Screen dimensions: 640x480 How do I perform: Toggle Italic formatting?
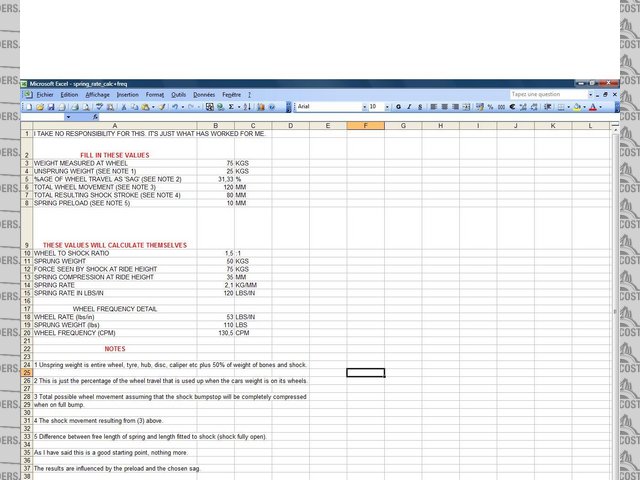pos(407,106)
